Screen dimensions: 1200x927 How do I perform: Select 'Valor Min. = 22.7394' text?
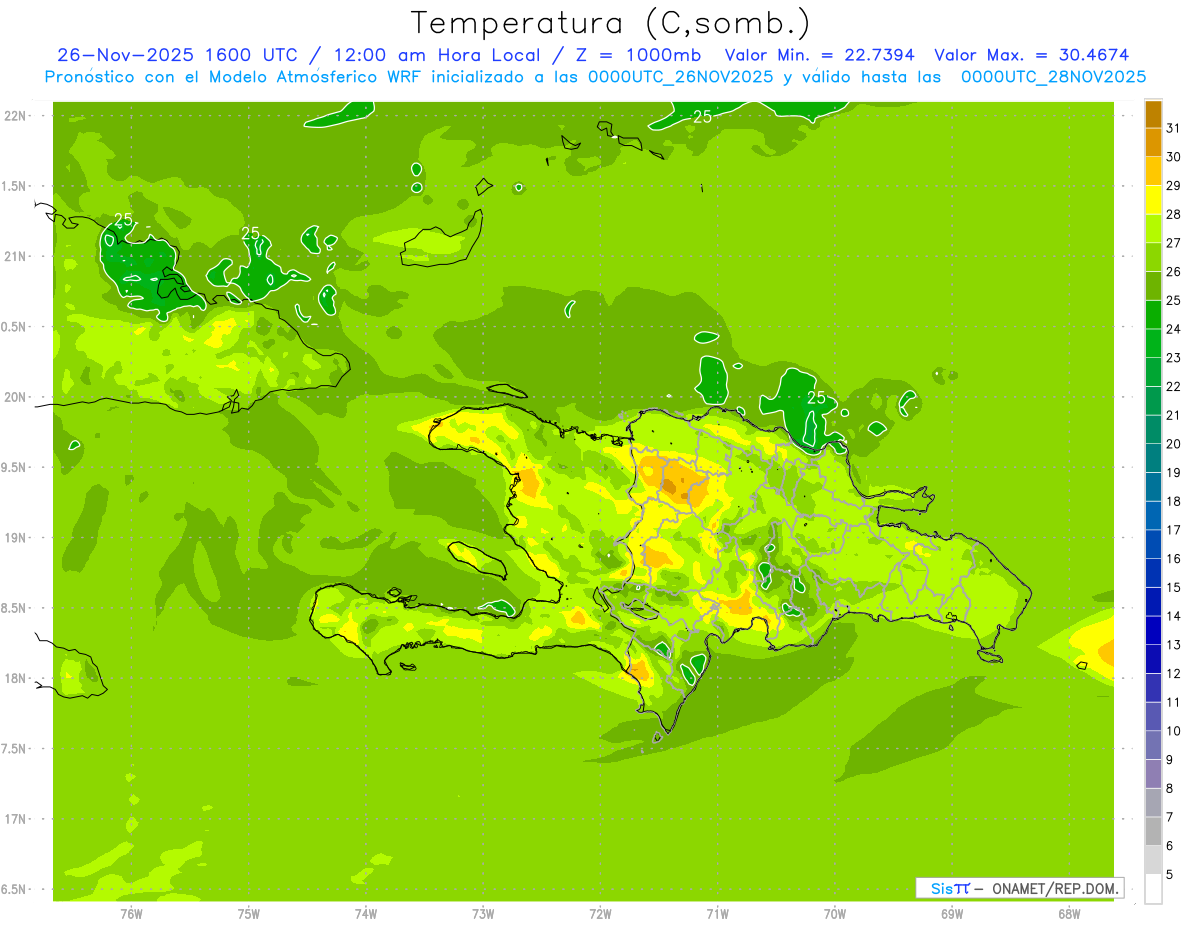coord(819,55)
